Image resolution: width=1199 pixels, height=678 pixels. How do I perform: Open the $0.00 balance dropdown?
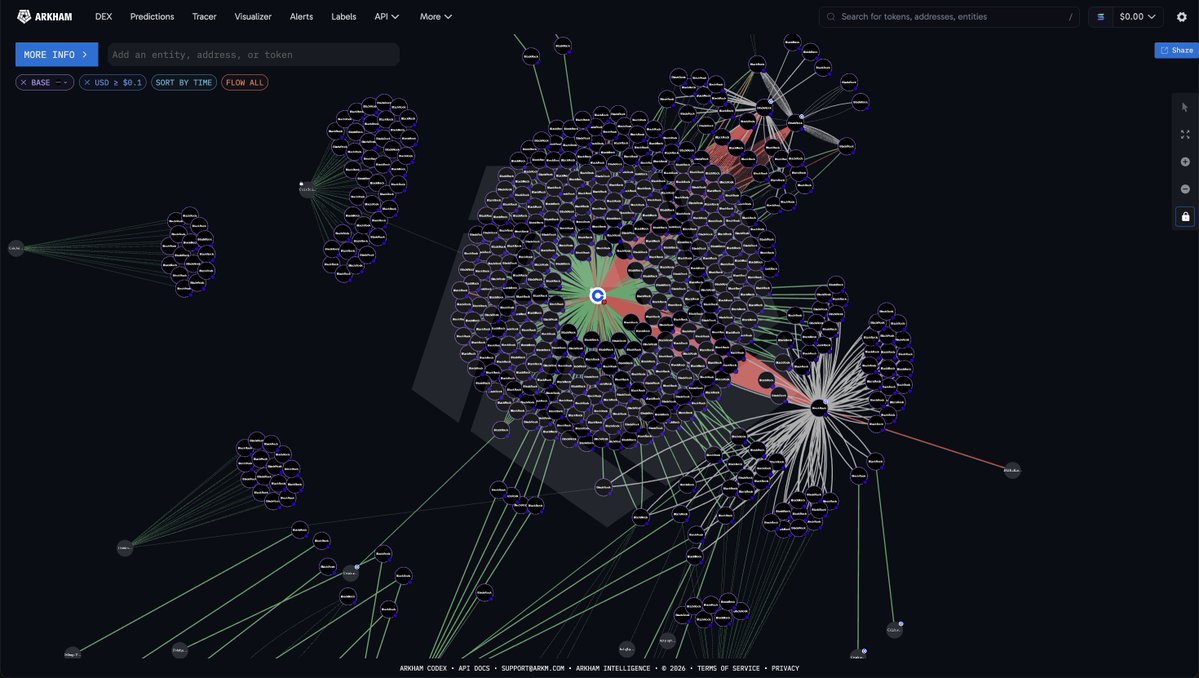[x=1137, y=17]
